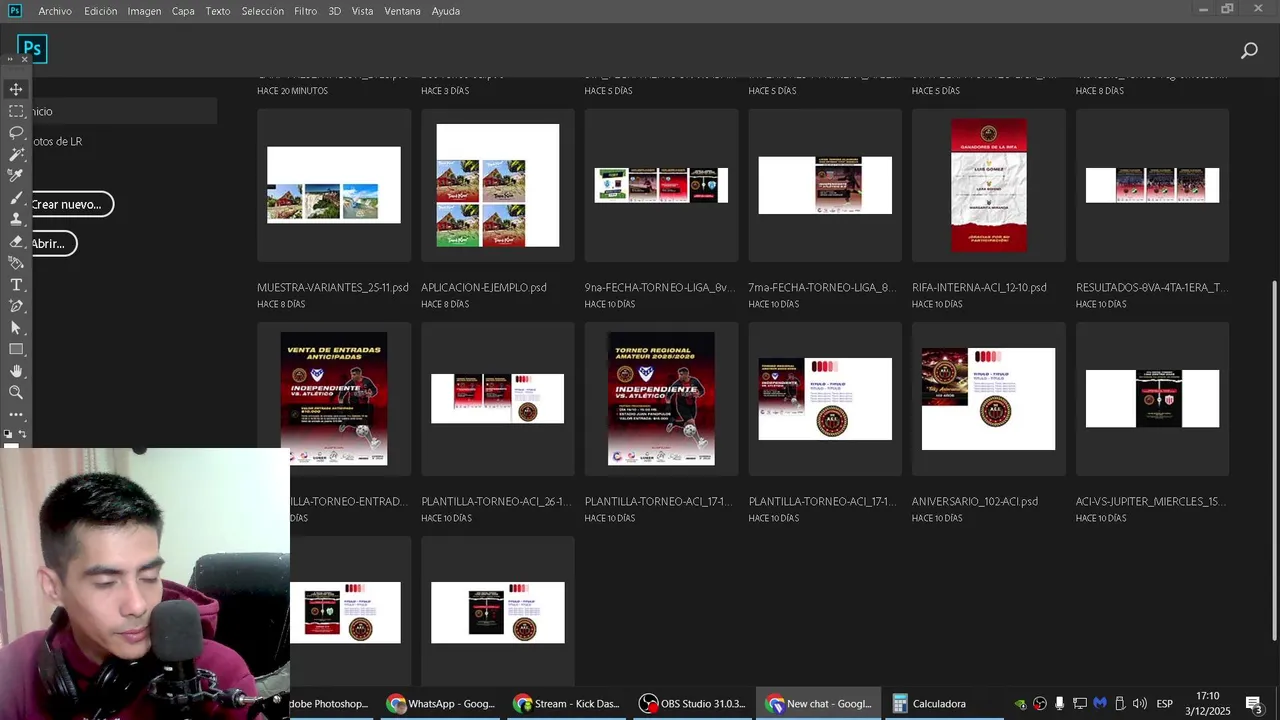The width and height of the screenshot is (1280, 720).
Task: Open the Edición menu
Action: [100, 11]
